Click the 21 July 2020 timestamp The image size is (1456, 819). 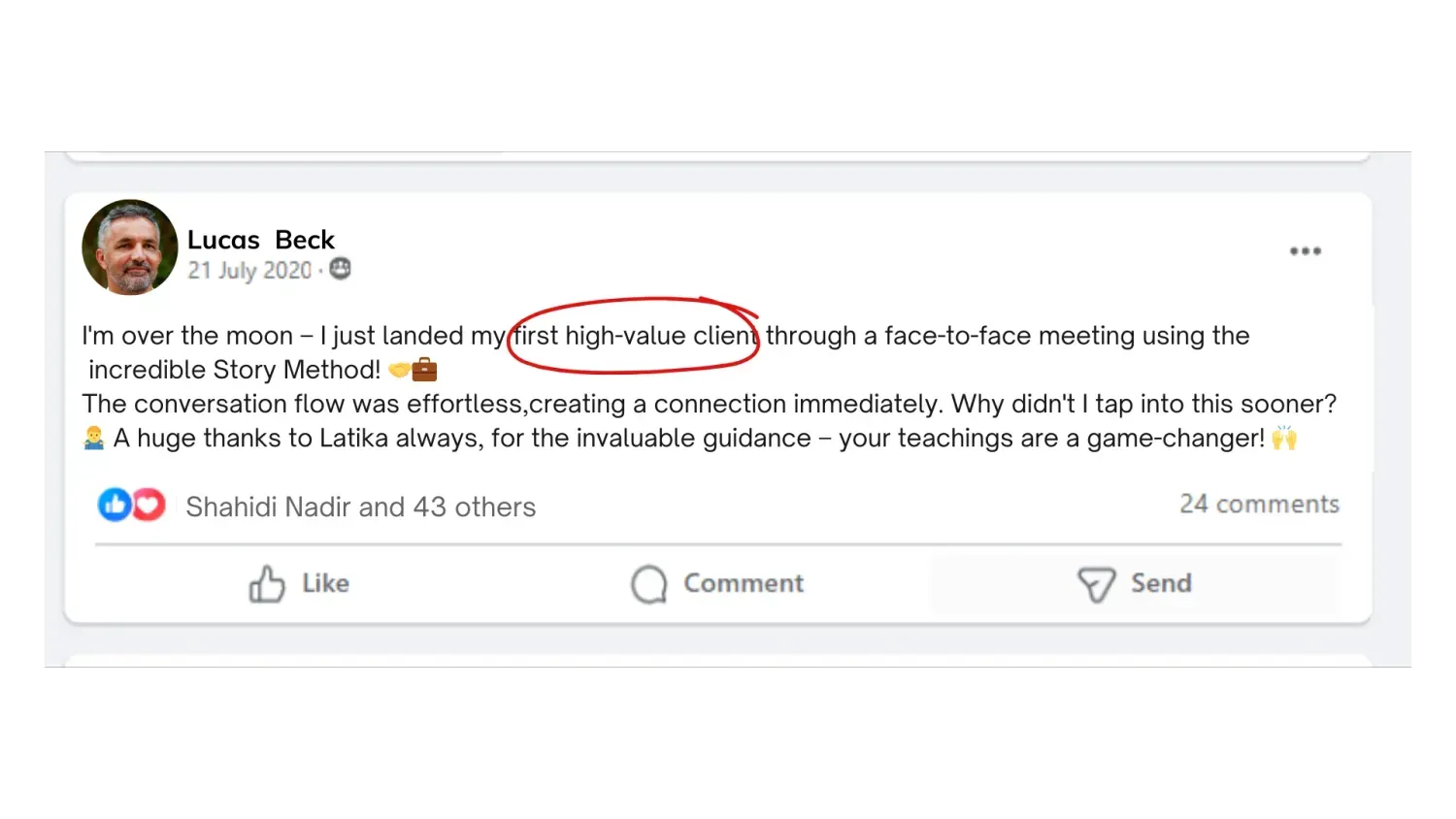(x=249, y=271)
